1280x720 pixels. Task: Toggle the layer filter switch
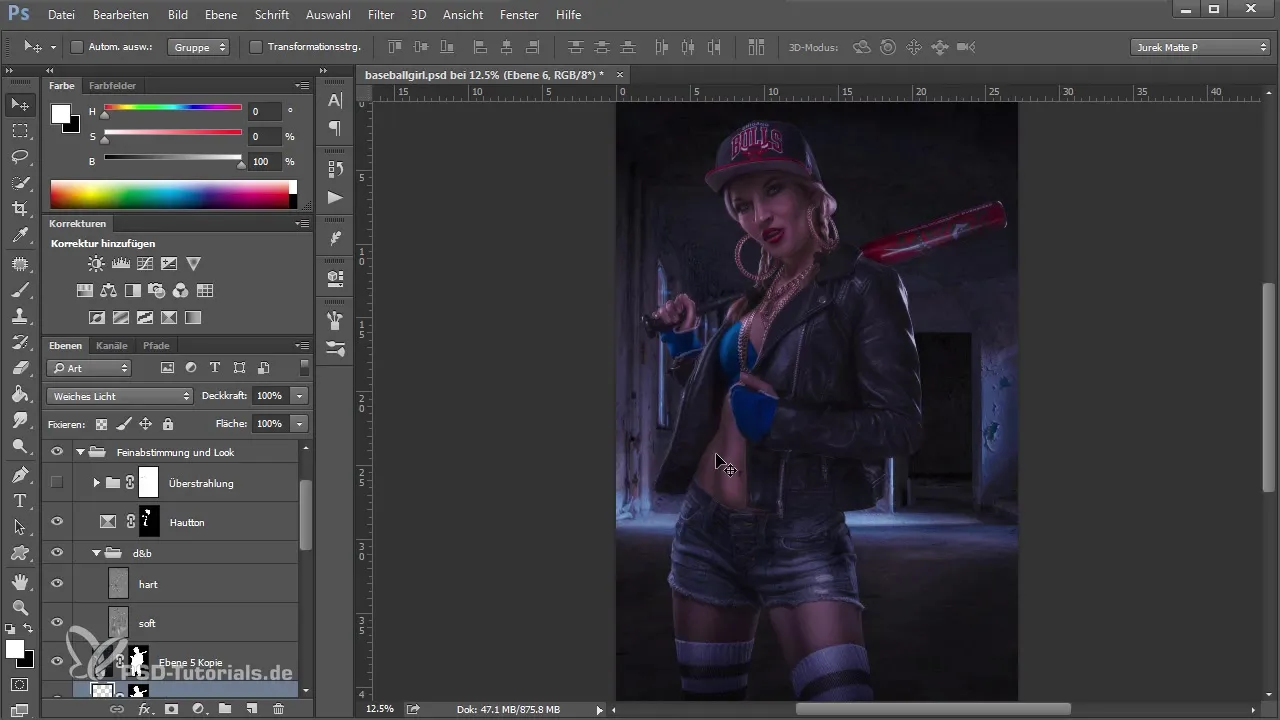coord(304,368)
